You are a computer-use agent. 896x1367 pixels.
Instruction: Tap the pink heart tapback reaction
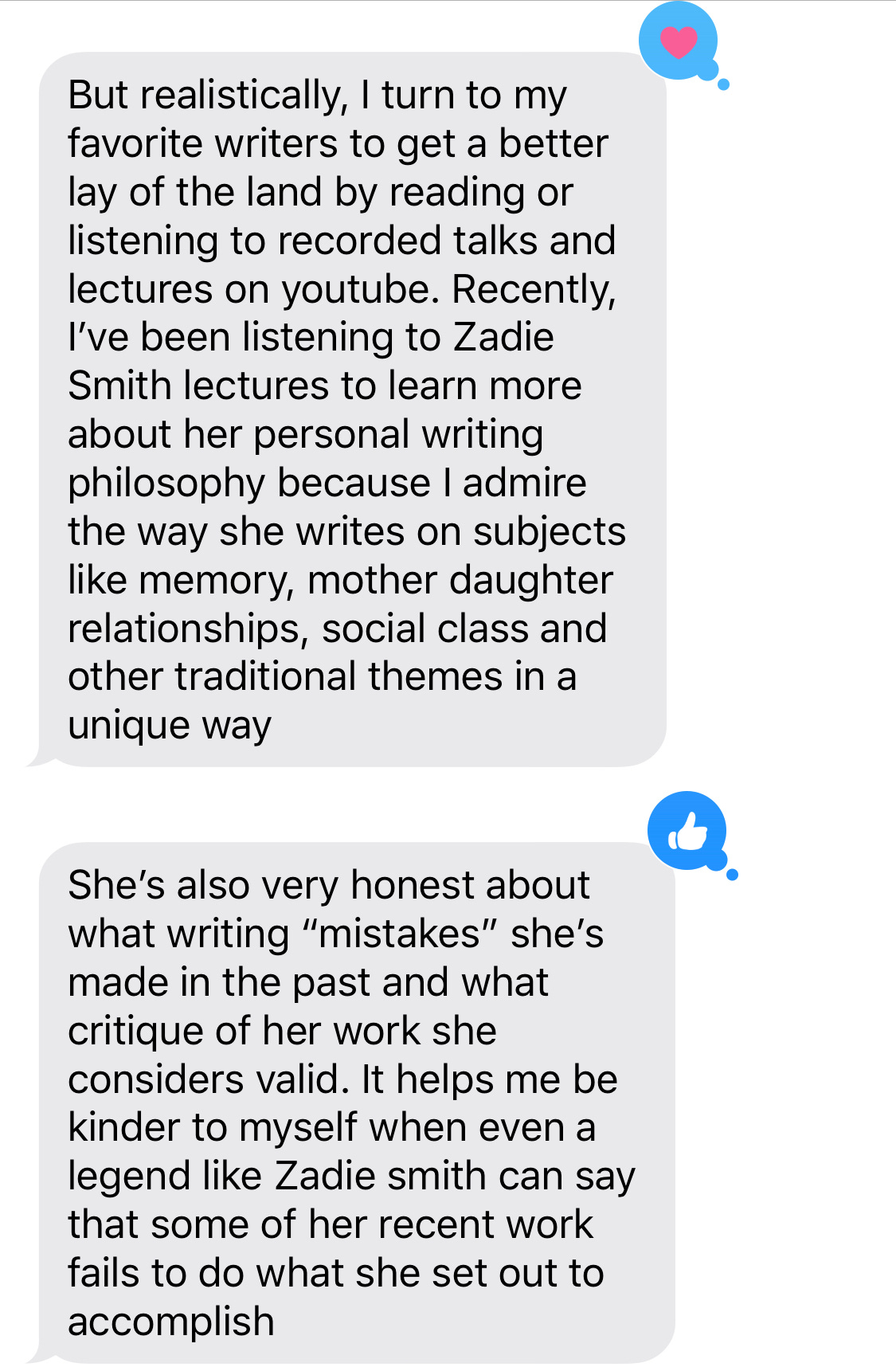[x=679, y=41]
